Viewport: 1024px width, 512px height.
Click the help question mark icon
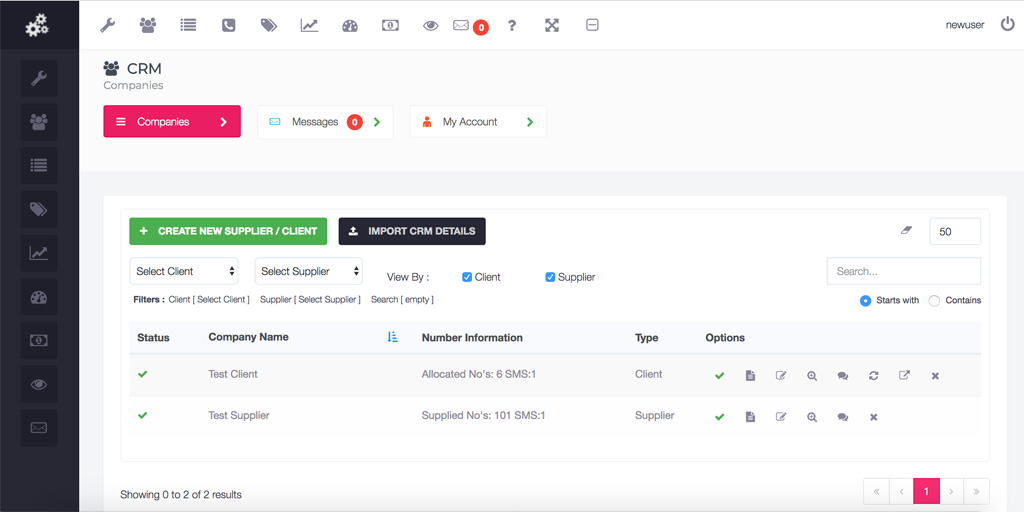(512, 26)
